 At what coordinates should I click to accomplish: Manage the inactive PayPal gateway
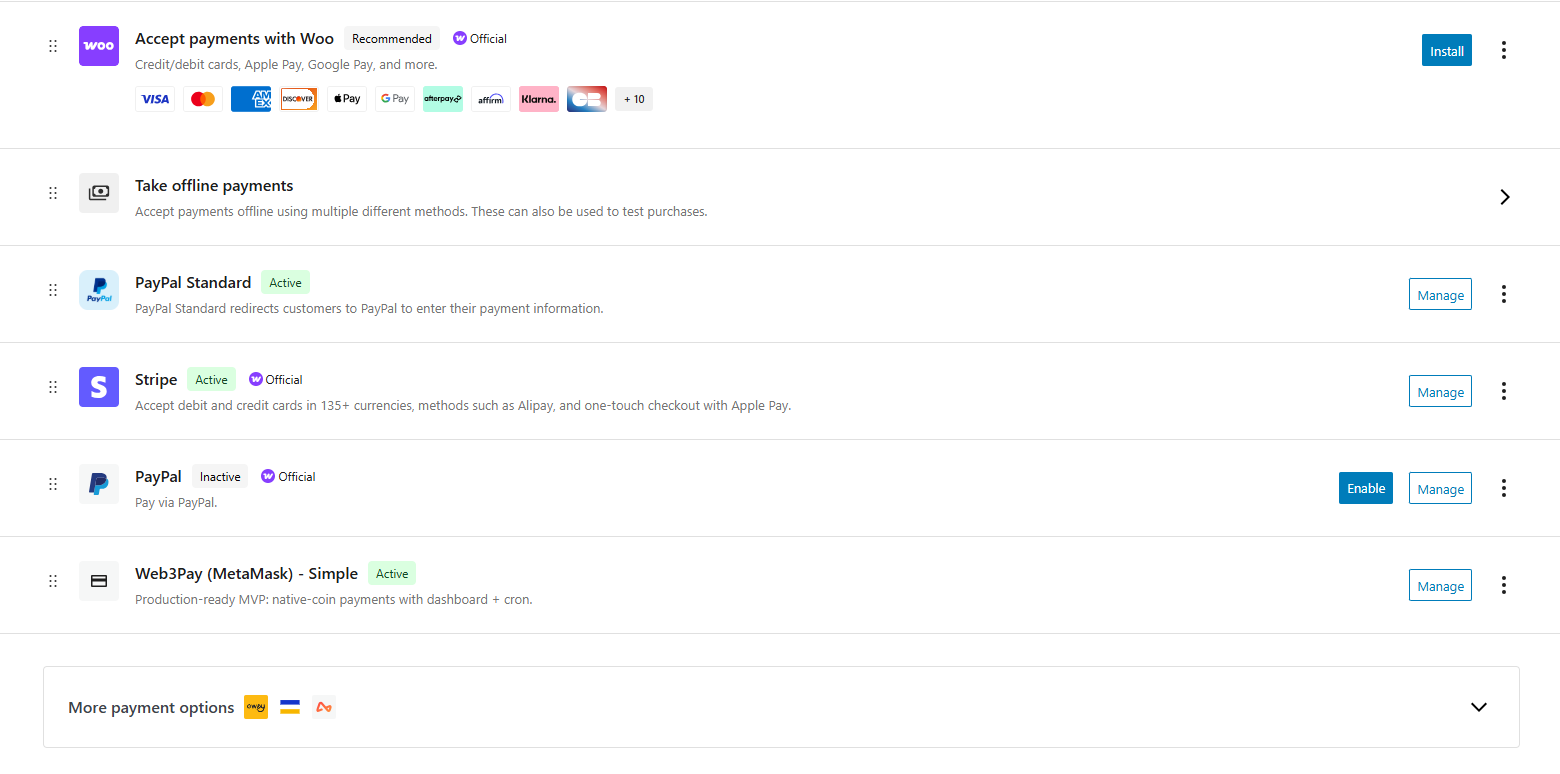pyautogui.click(x=1440, y=488)
